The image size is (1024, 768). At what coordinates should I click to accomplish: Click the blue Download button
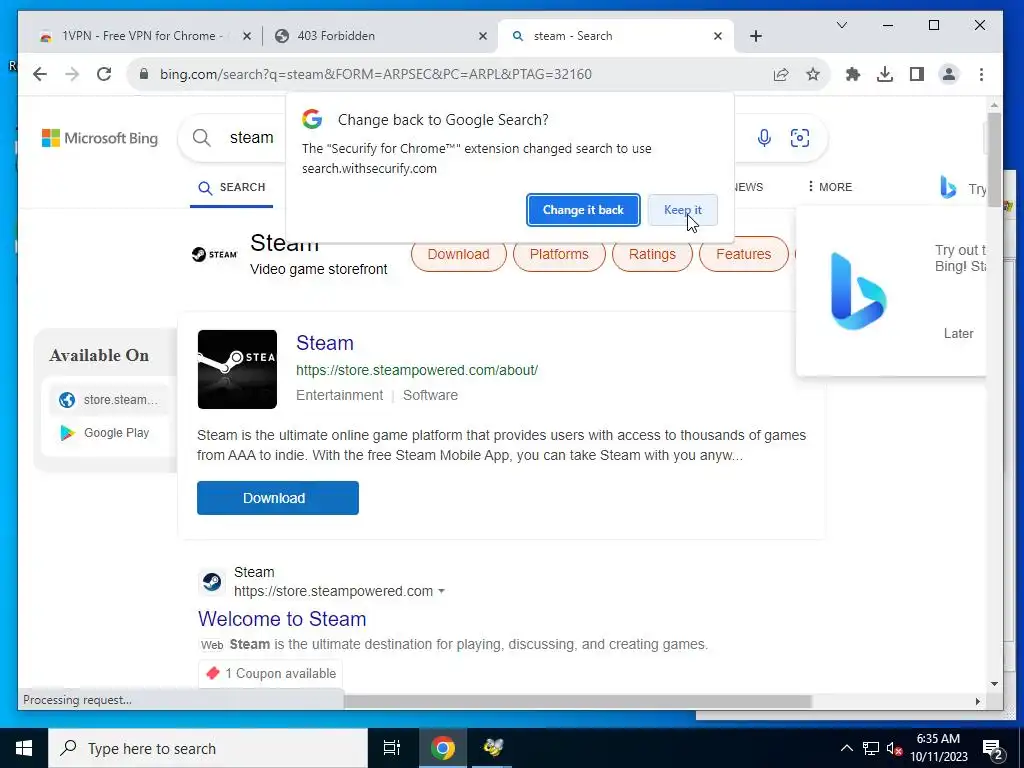pyautogui.click(x=278, y=498)
